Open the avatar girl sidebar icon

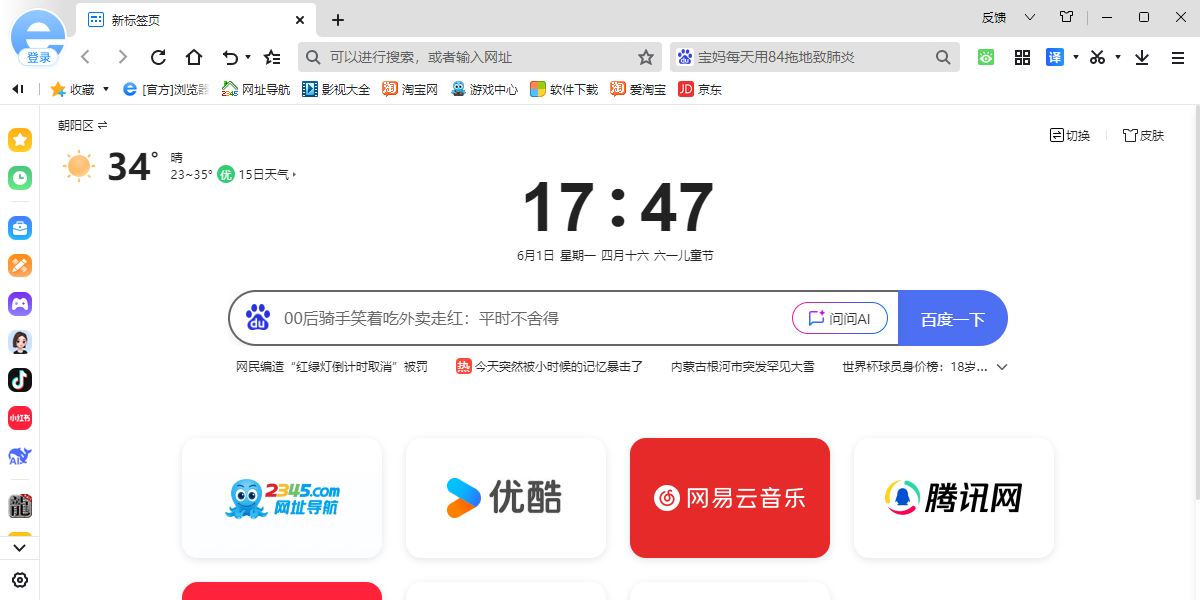click(x=20, y=342)
